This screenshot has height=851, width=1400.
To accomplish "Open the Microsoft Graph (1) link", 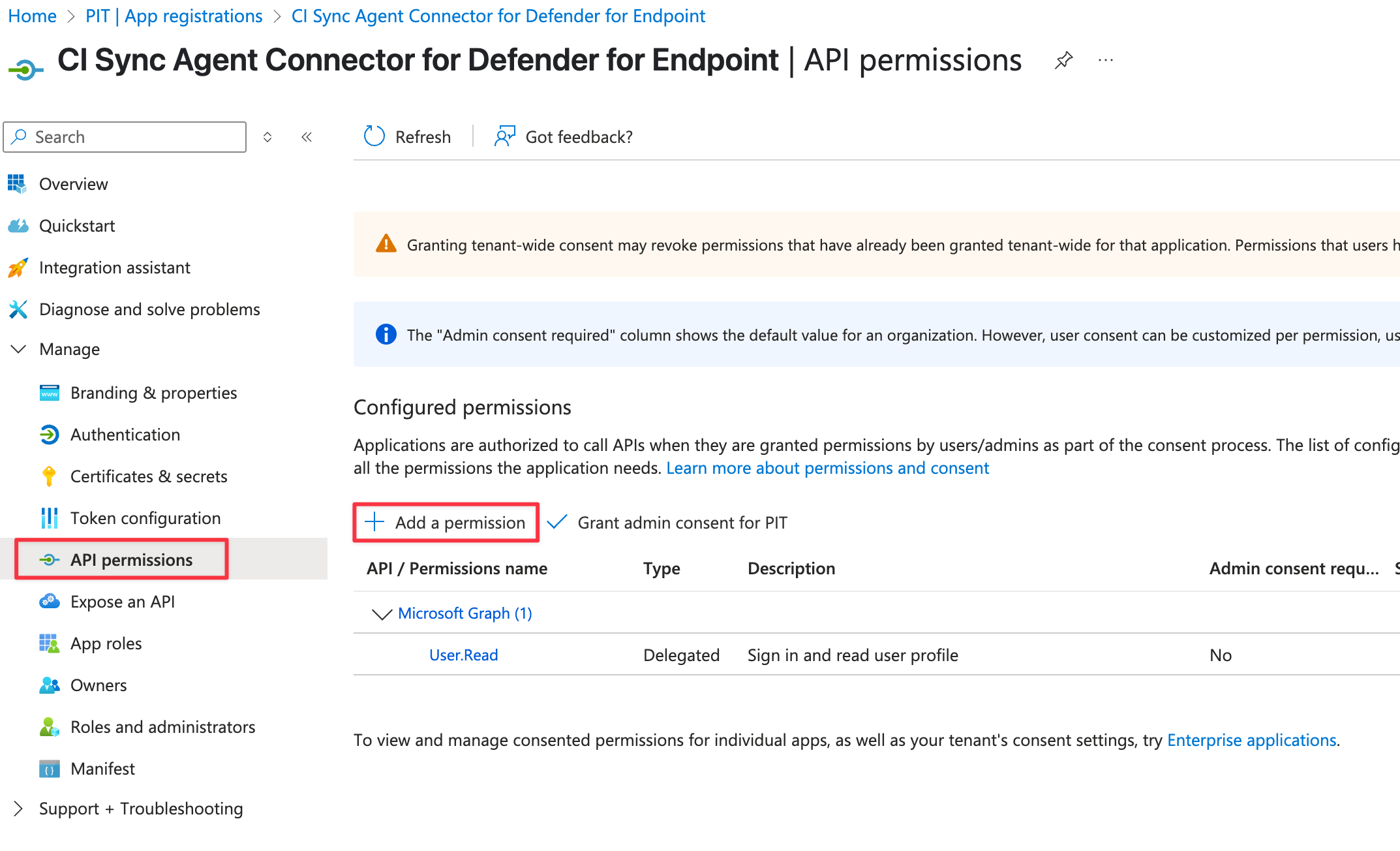I will pyautogui.click(x=465, y=613).
